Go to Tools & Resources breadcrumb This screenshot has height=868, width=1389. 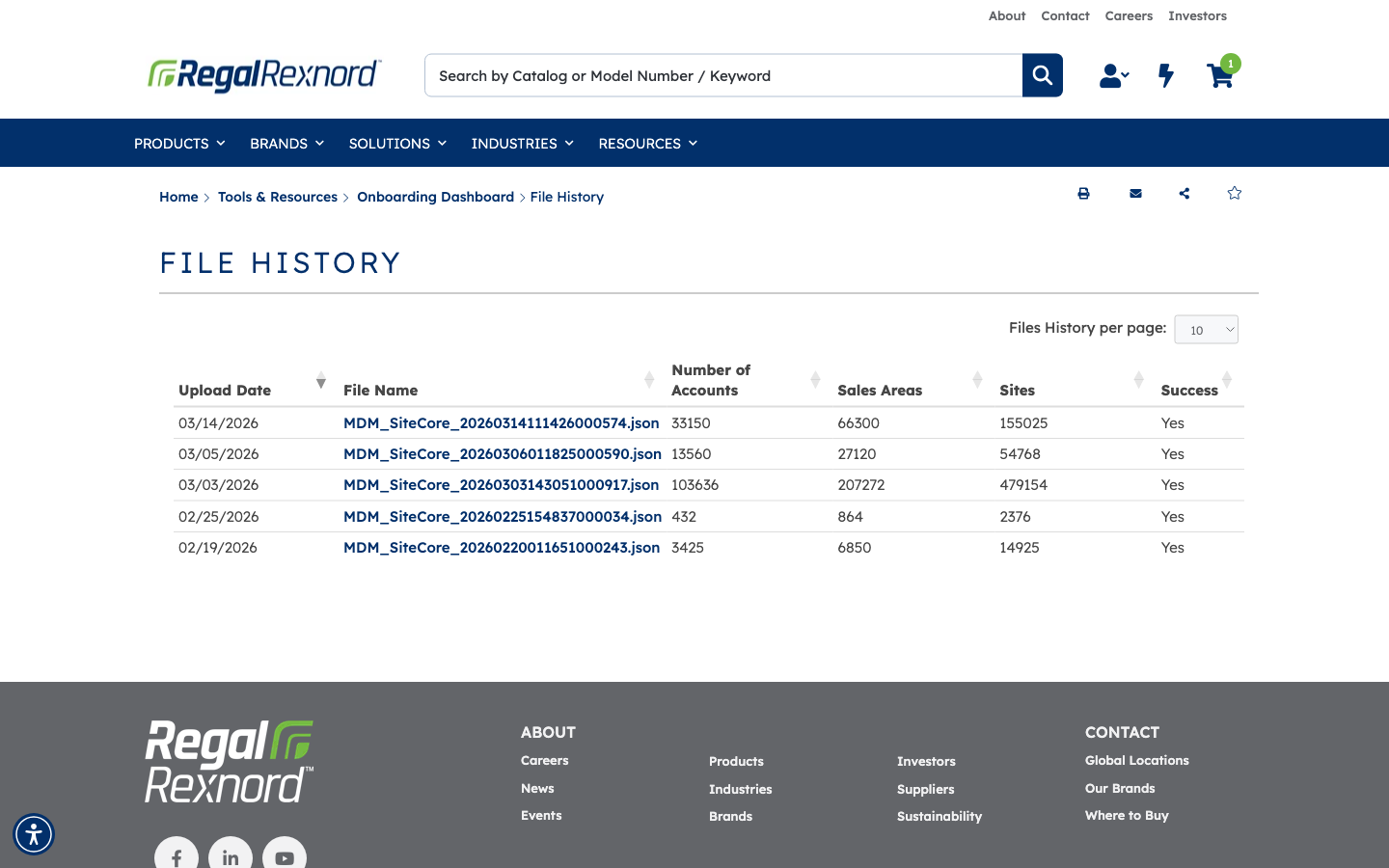click(x=278, y=197)
